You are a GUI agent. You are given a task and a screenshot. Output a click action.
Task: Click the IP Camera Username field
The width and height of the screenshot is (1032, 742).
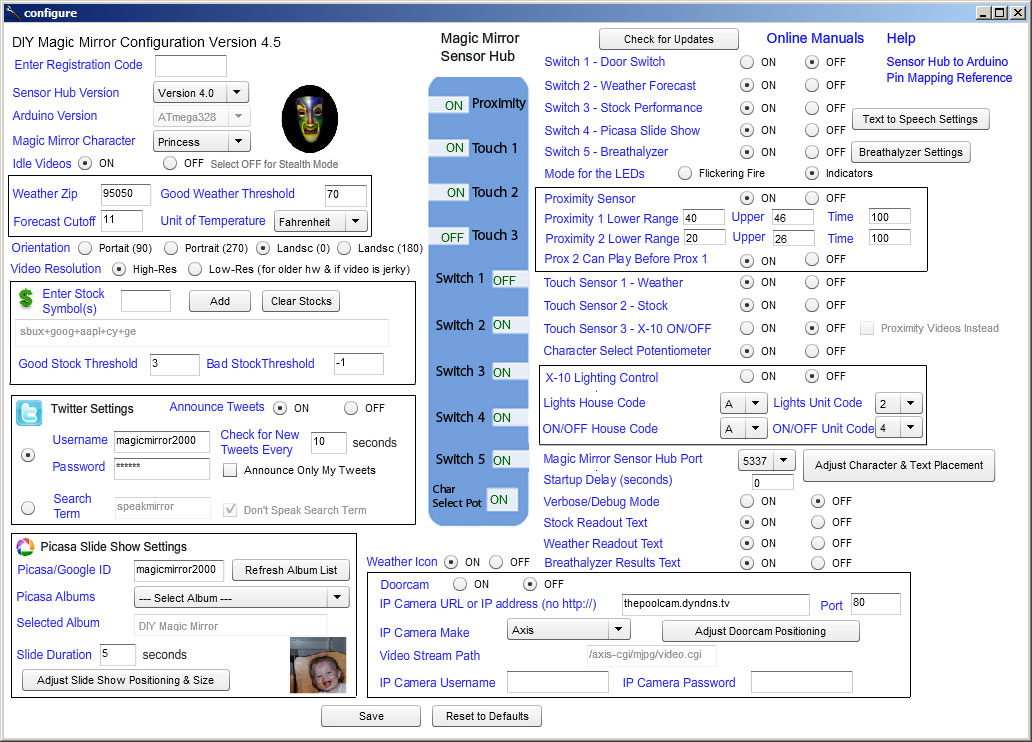[557, 682]
